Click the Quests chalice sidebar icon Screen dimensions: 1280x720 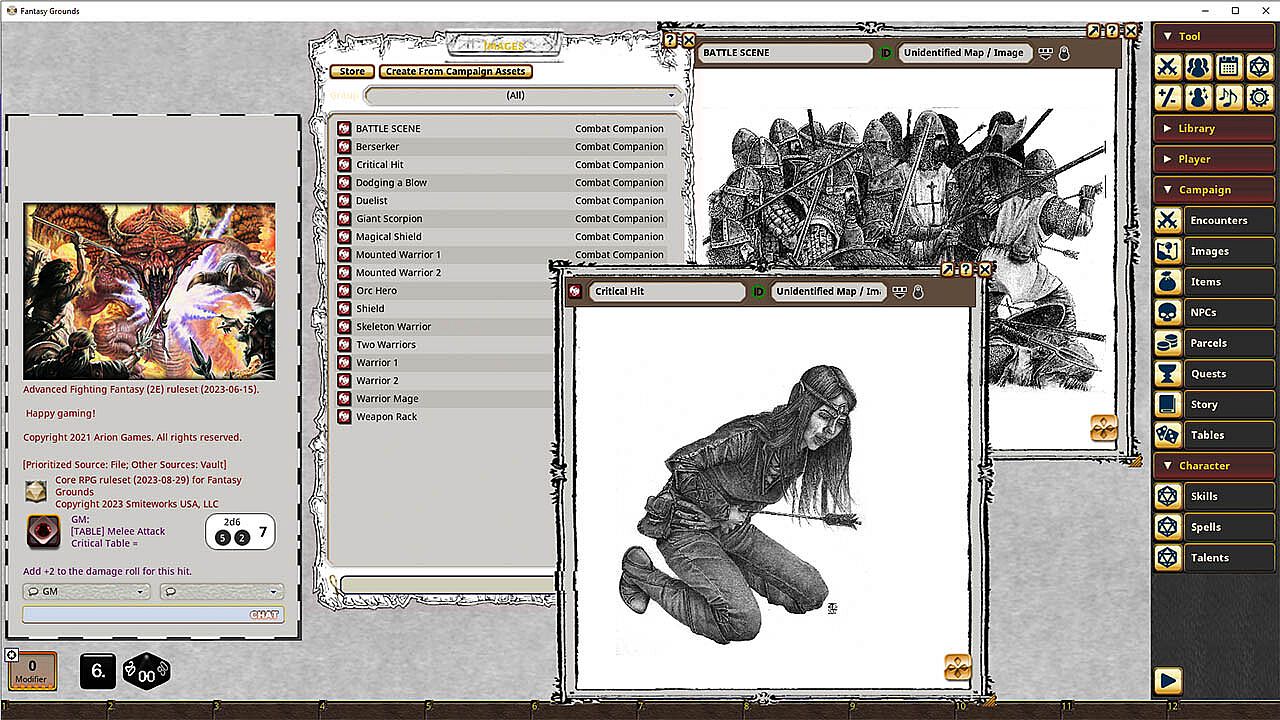pyautogui.click(x=1167, y=374)
